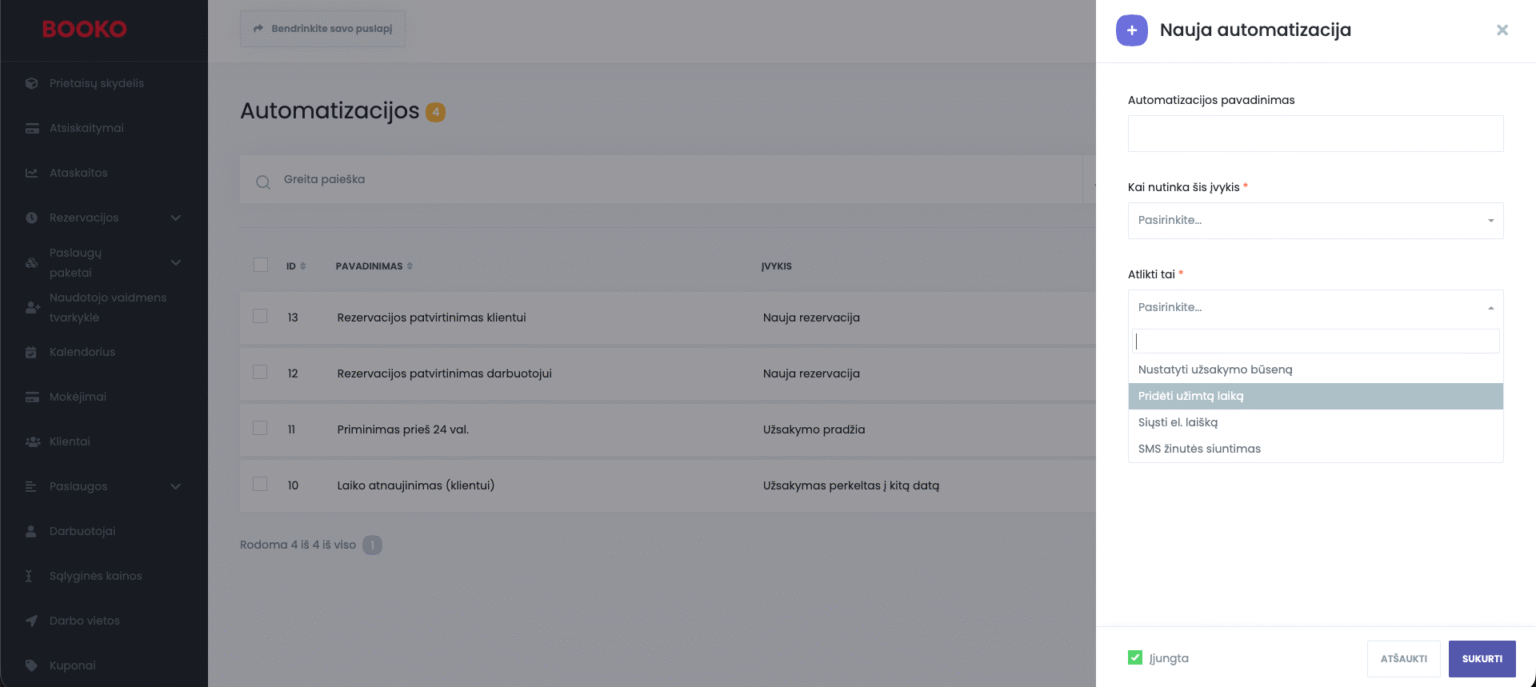Expand the Rezervacijos sidebar submenu chevron

click(x=176, y=218)
